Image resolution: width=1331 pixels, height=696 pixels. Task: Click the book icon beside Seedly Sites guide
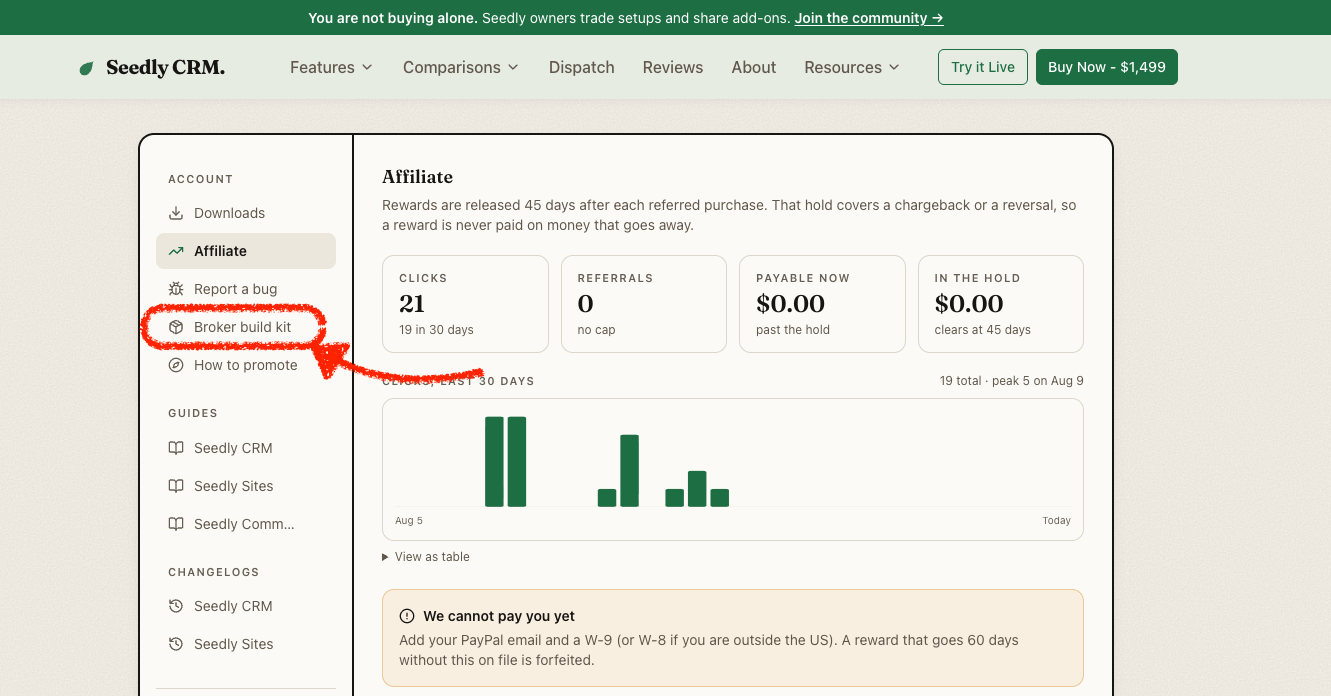click(176, 486)
